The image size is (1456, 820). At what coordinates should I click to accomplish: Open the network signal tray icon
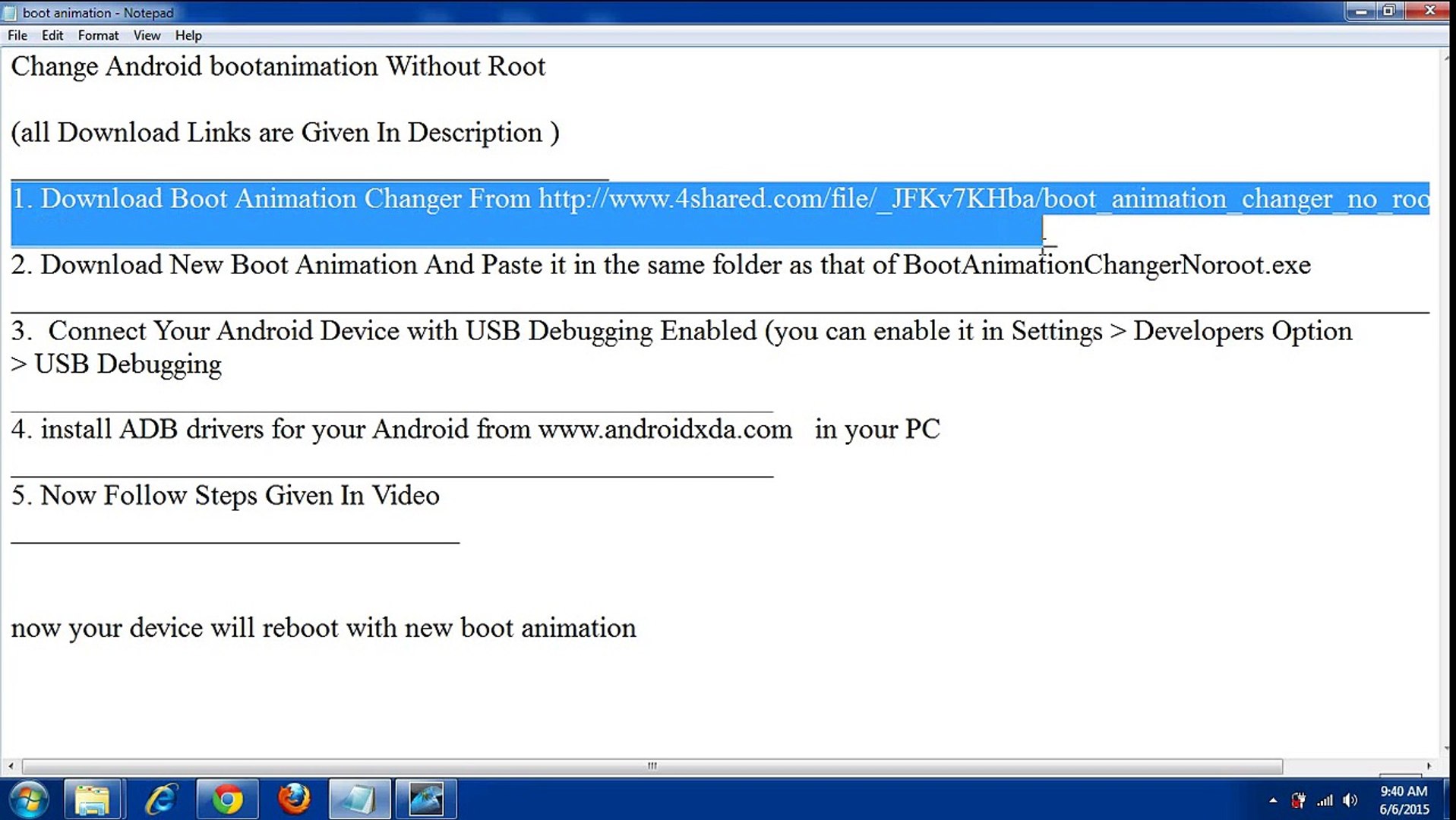click(x=1325, y=800)
